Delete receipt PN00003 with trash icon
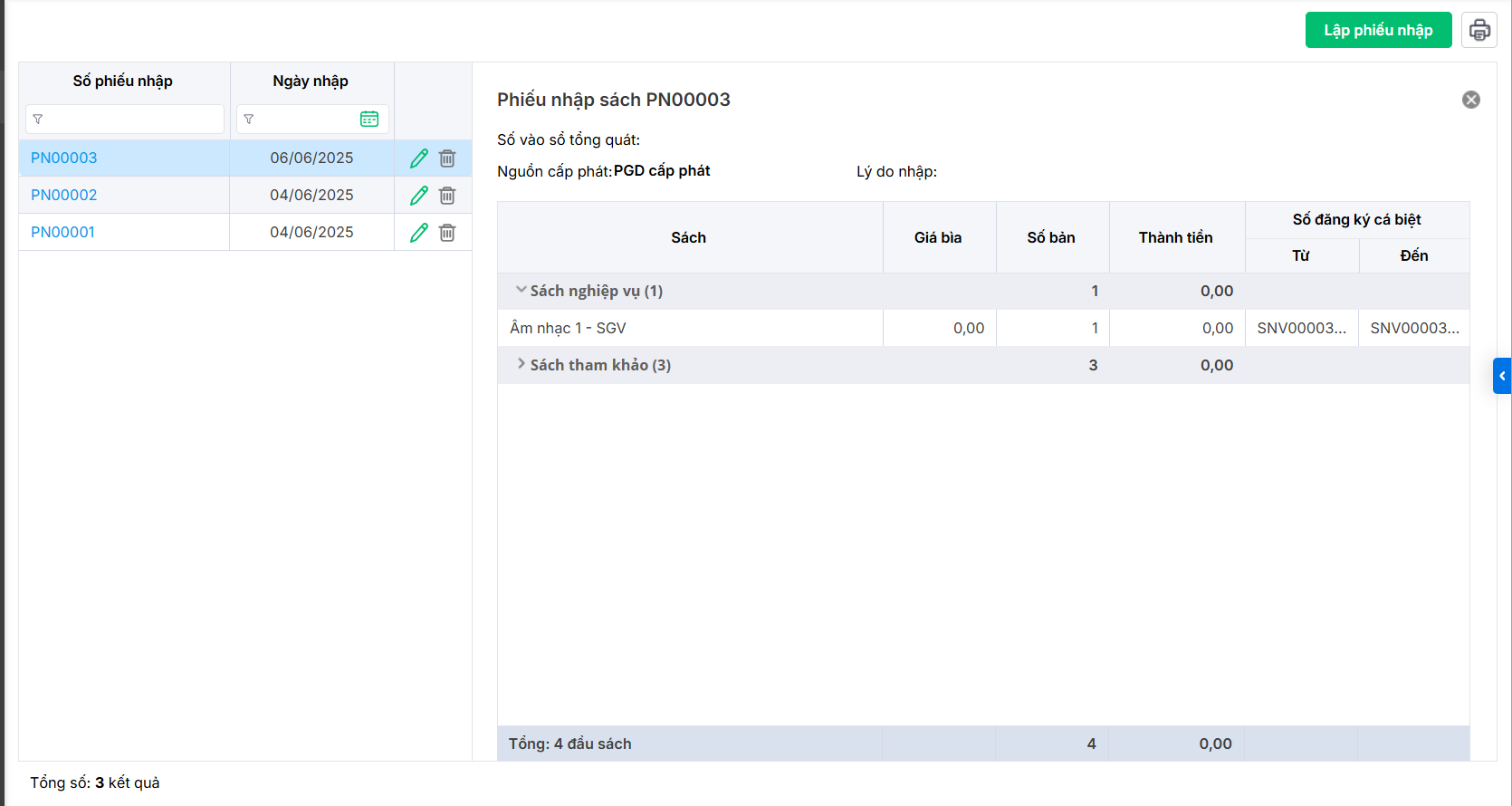This screenshot has height=806, width=1512. point(447,158)
